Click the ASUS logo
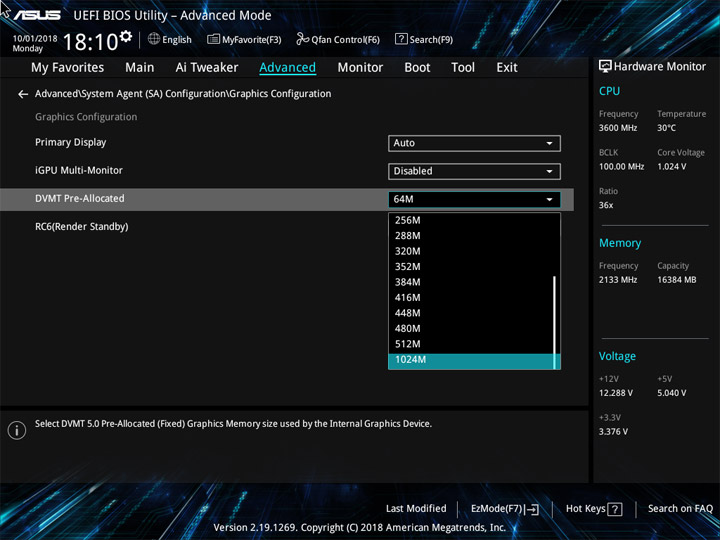The width and height of the screenshot is (720, 540). pos(37,15)
